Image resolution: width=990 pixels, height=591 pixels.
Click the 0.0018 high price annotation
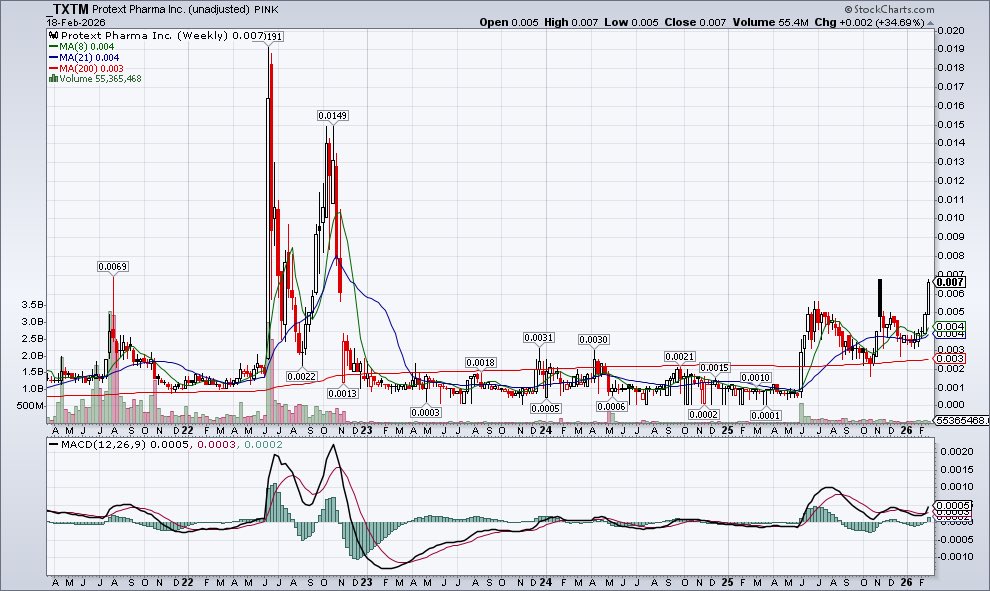(x=480, y=362)
